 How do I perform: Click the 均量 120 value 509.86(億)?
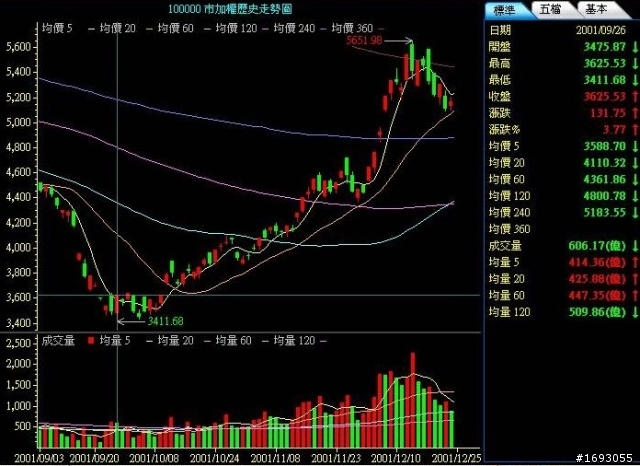(x=597, y=312)
